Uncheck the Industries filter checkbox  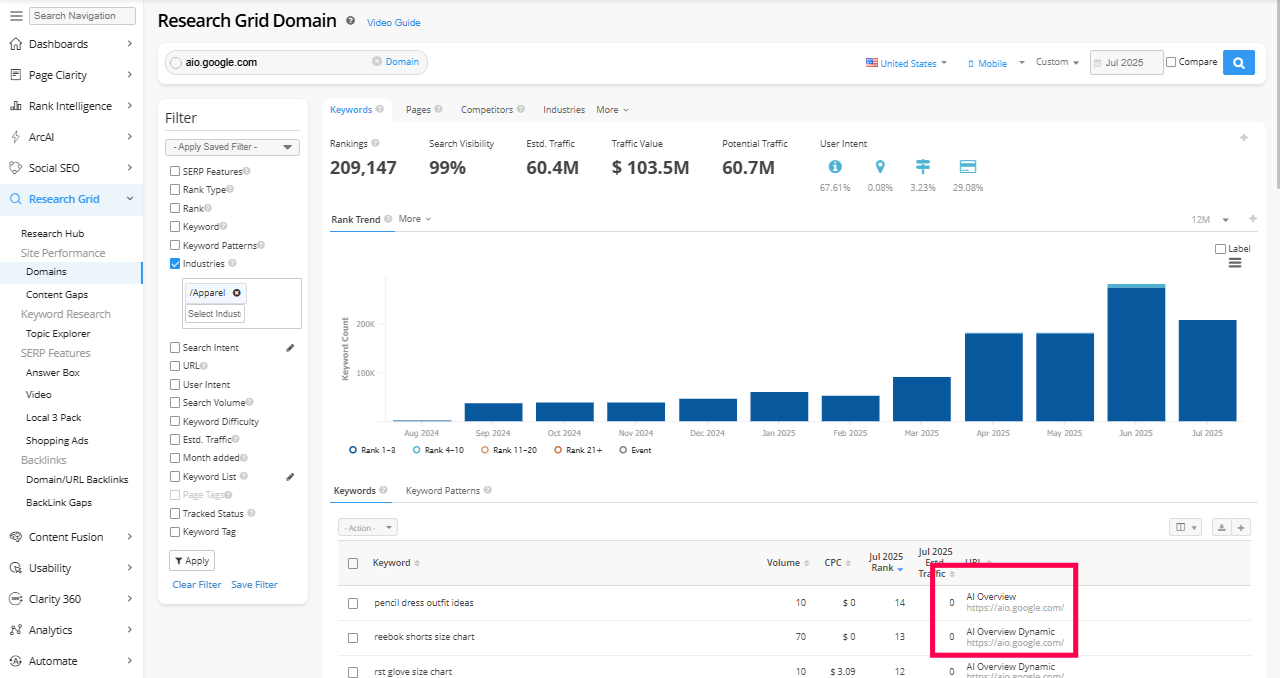coord(175,264)
